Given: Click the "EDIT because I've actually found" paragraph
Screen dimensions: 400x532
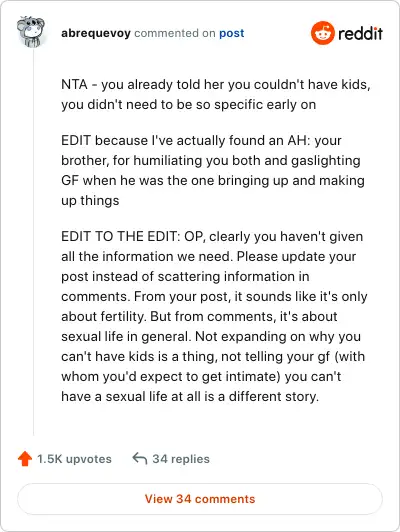Looking at the screenshot, I should [x=213, y=170].
